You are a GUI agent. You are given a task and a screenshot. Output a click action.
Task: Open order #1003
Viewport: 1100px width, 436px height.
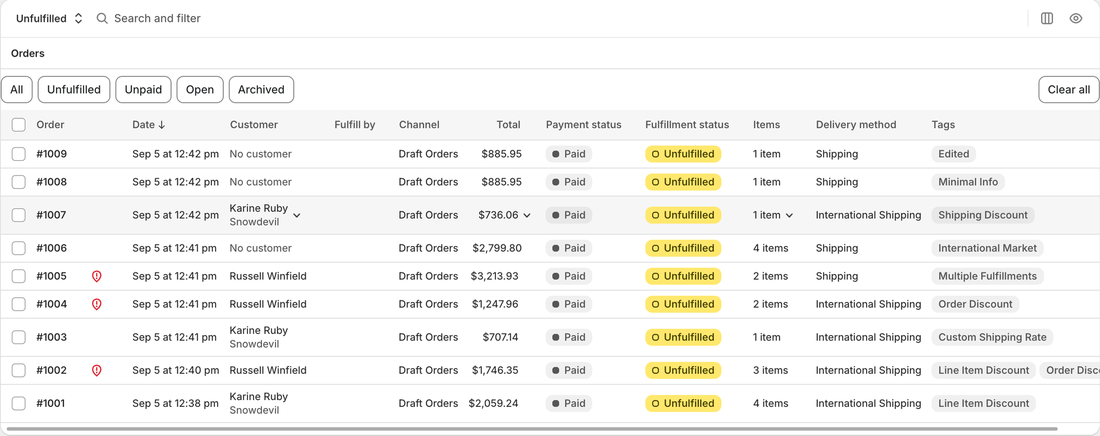point(52,337)
